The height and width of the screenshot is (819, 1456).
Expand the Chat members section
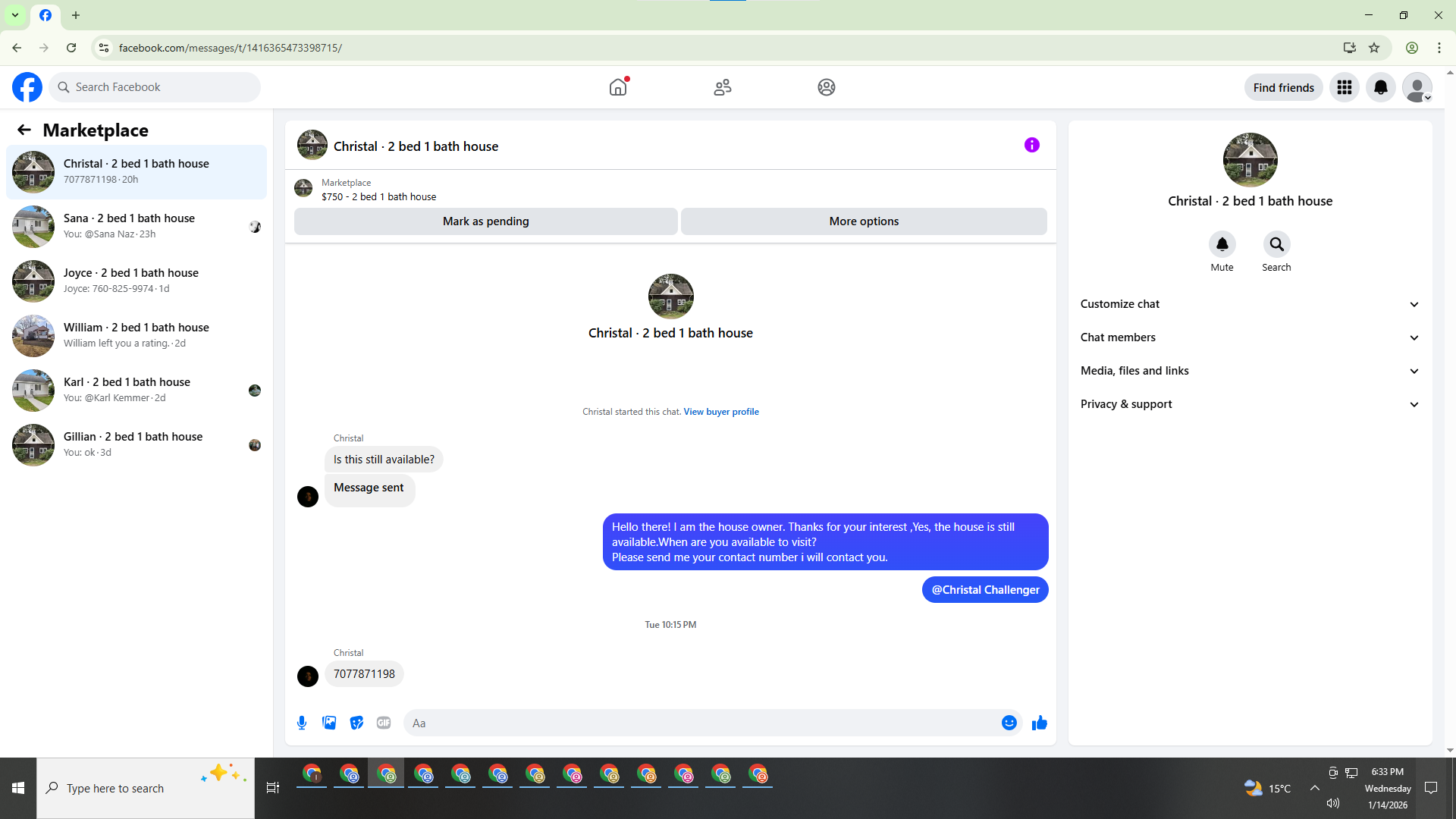(x=1250, y=337)
